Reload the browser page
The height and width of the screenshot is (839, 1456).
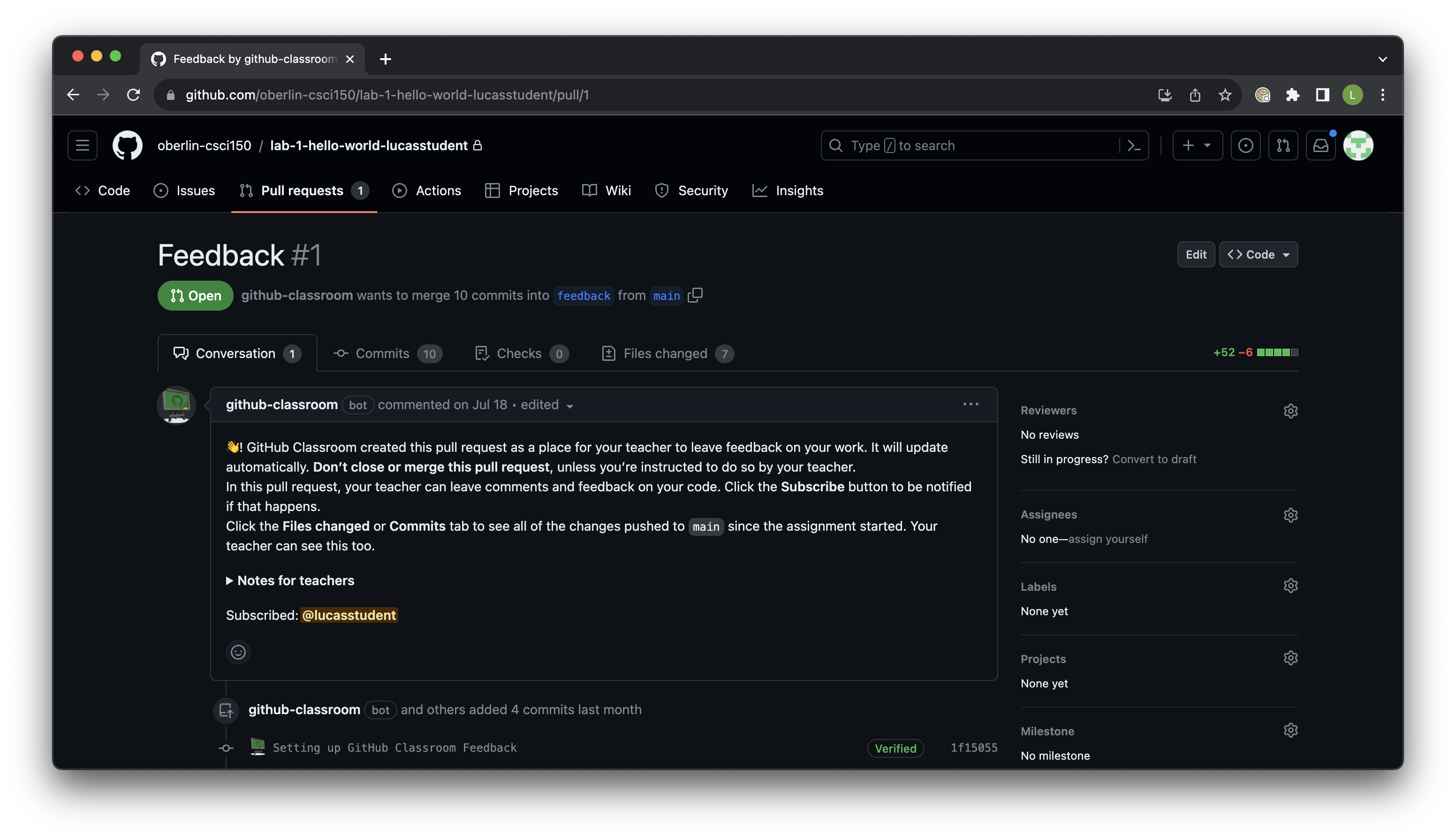(x=133, y=94)
